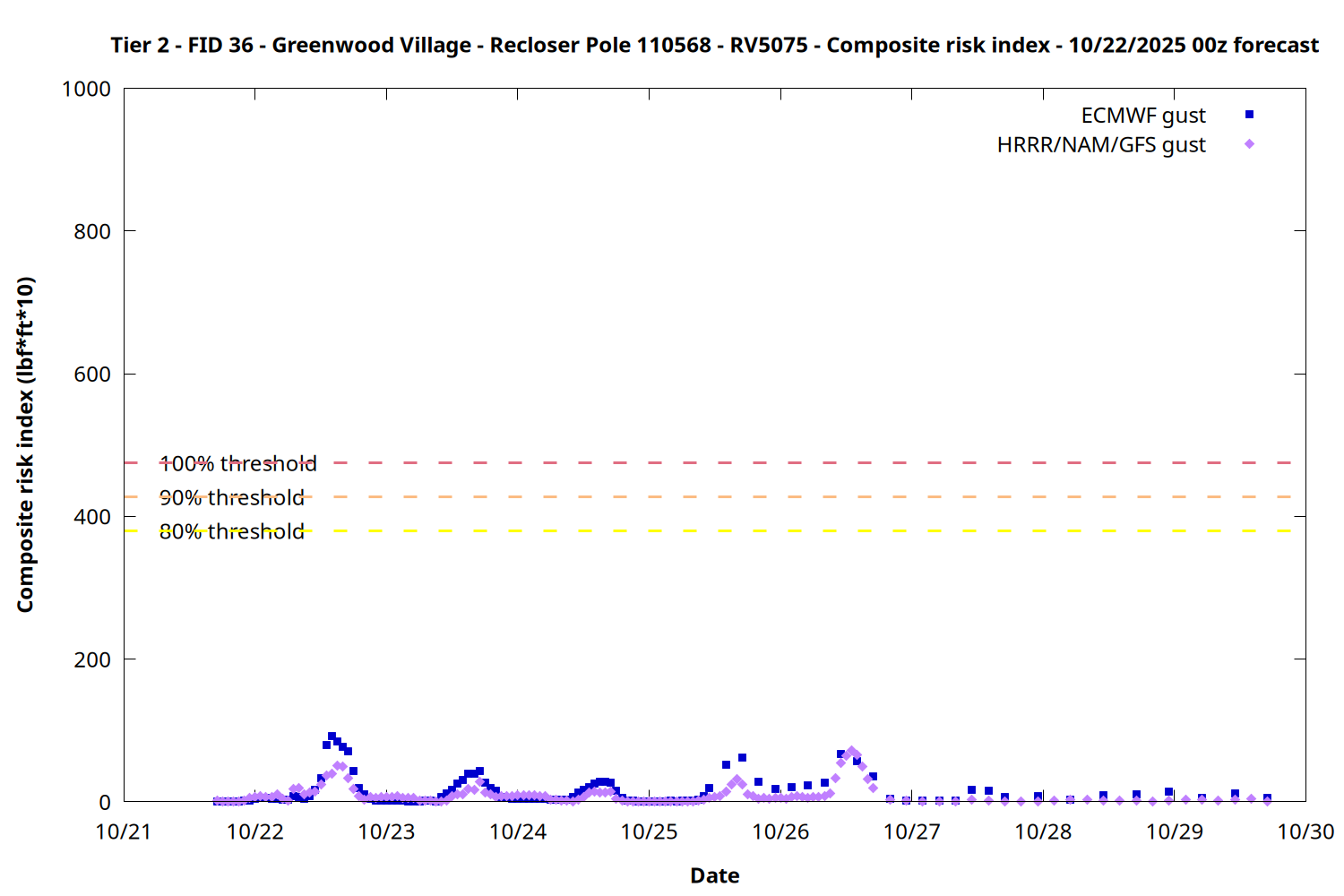
Task: Click the 1000 y-axis tick label
Action: click(86, 89)
